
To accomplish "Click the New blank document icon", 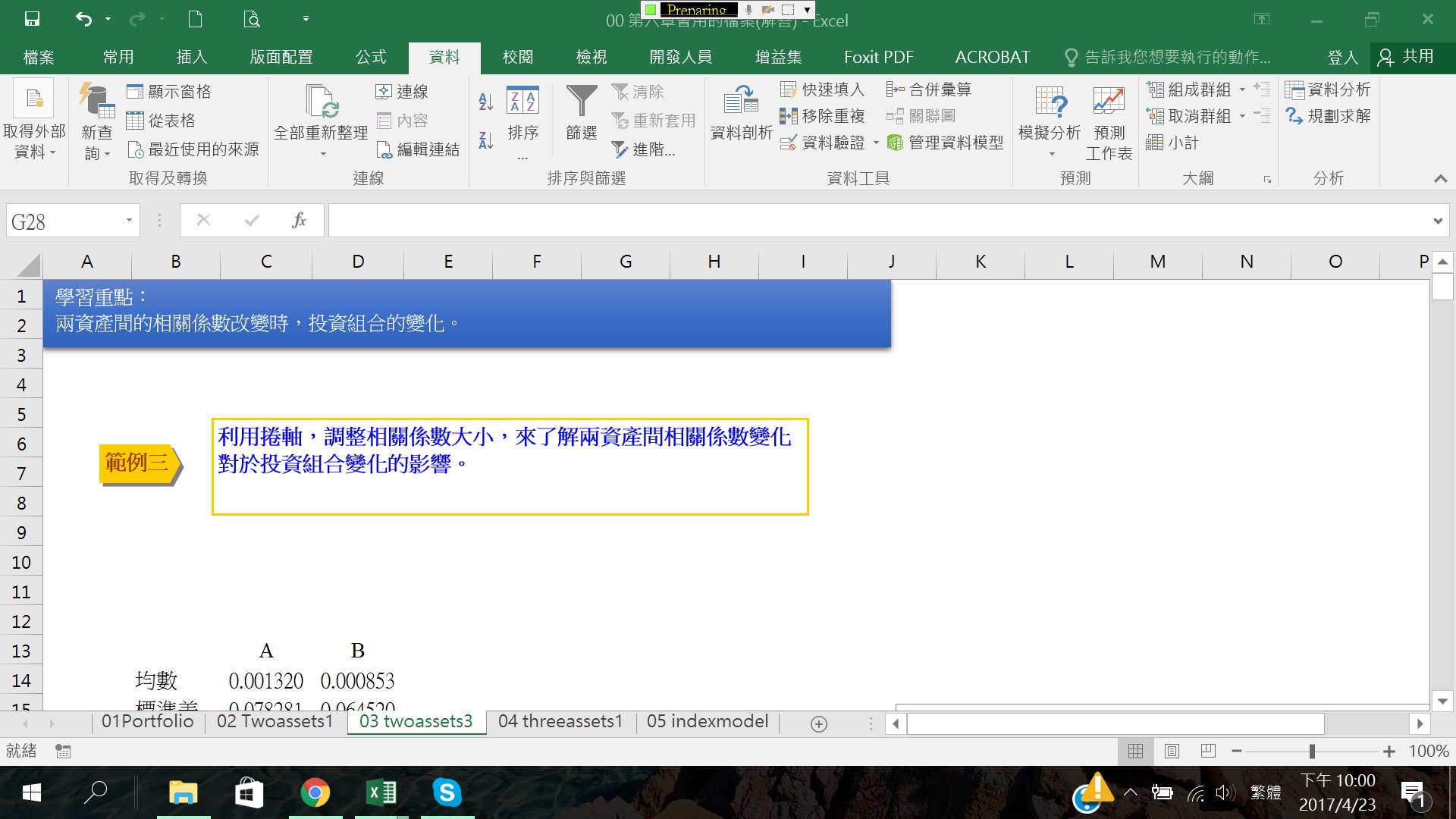I will pos(195,19).
